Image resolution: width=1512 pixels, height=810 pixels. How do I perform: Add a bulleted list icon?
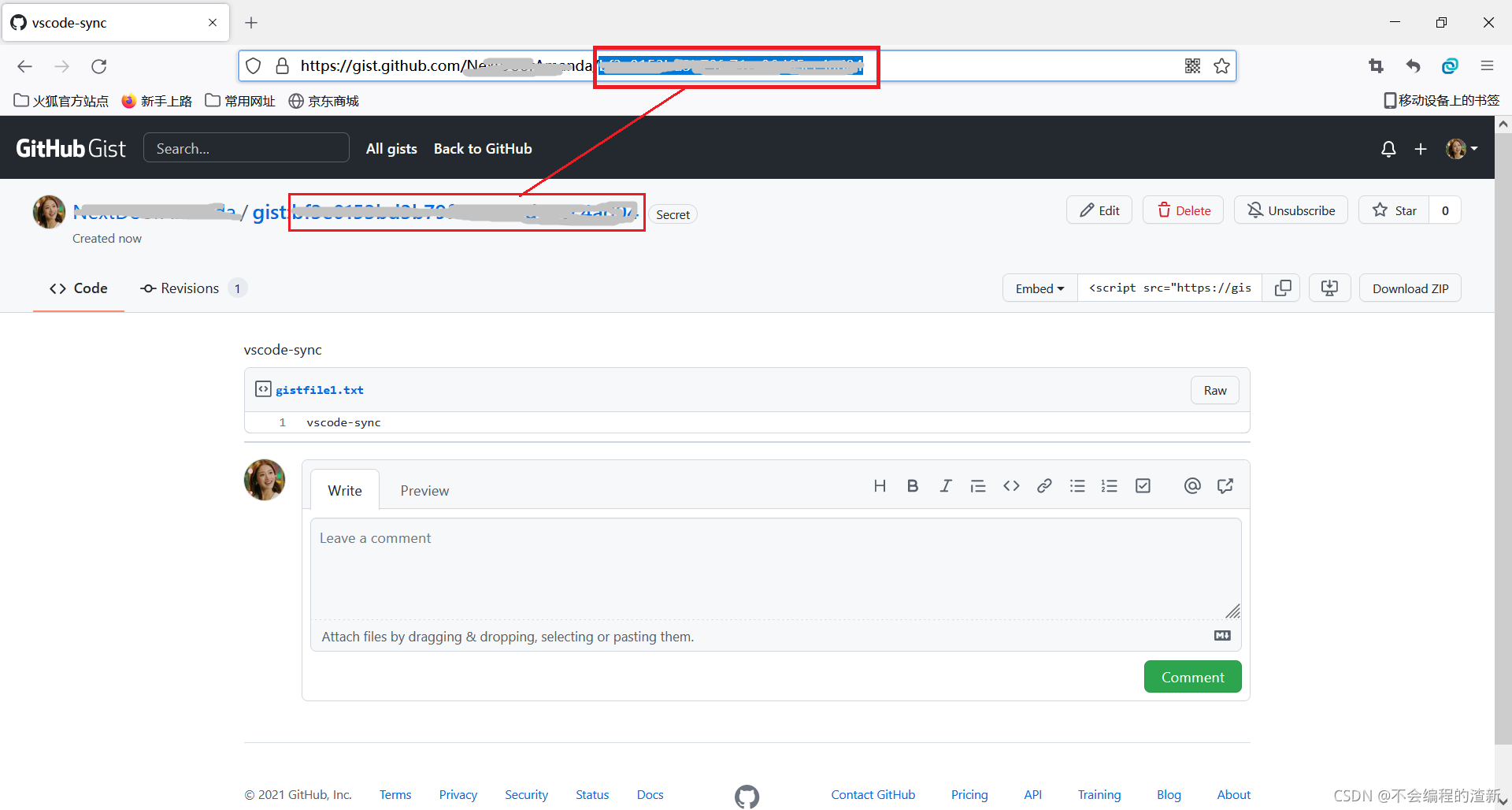1077,486
